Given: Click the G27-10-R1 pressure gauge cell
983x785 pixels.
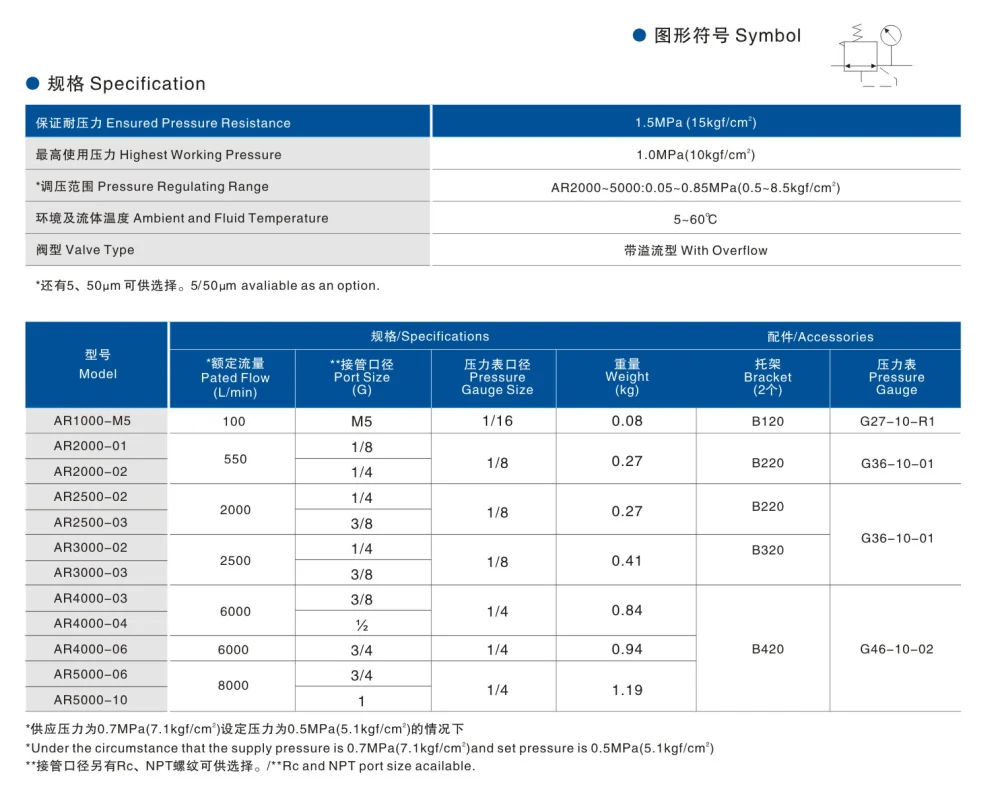Looking at the screenshot, I should [x=896, y=421].
